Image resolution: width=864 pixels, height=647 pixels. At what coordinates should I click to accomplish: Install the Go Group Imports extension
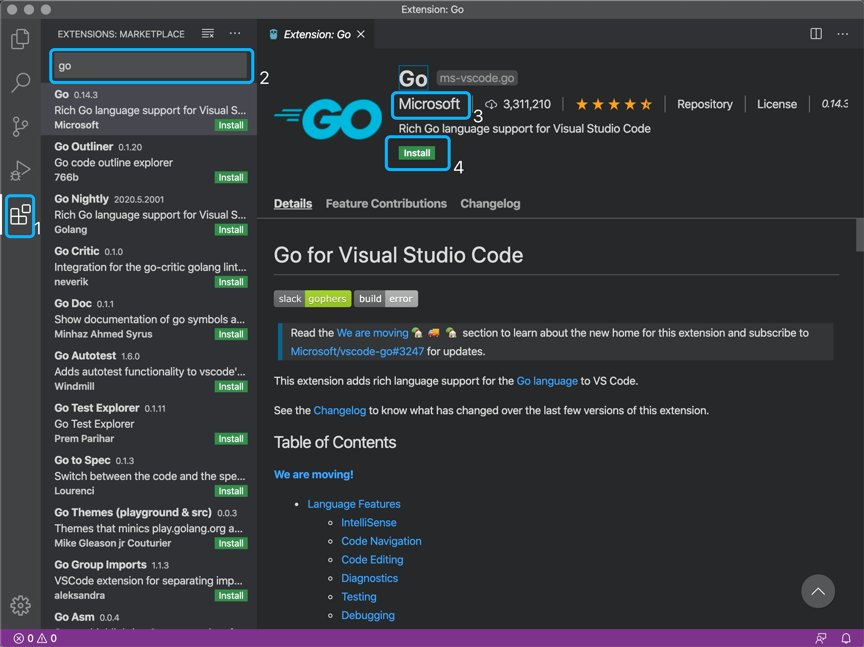click(231, 596)
